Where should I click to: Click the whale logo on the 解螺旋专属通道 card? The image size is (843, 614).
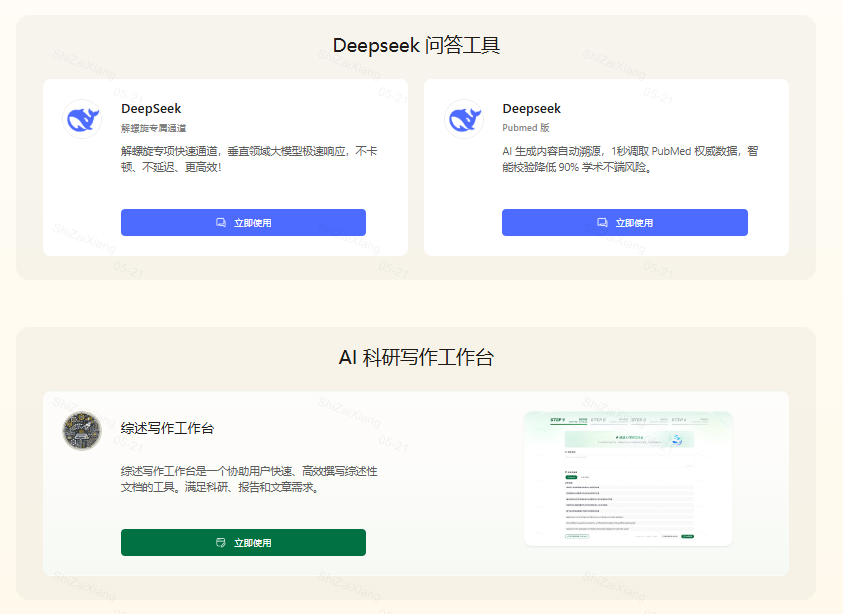(x=82, y=119)
